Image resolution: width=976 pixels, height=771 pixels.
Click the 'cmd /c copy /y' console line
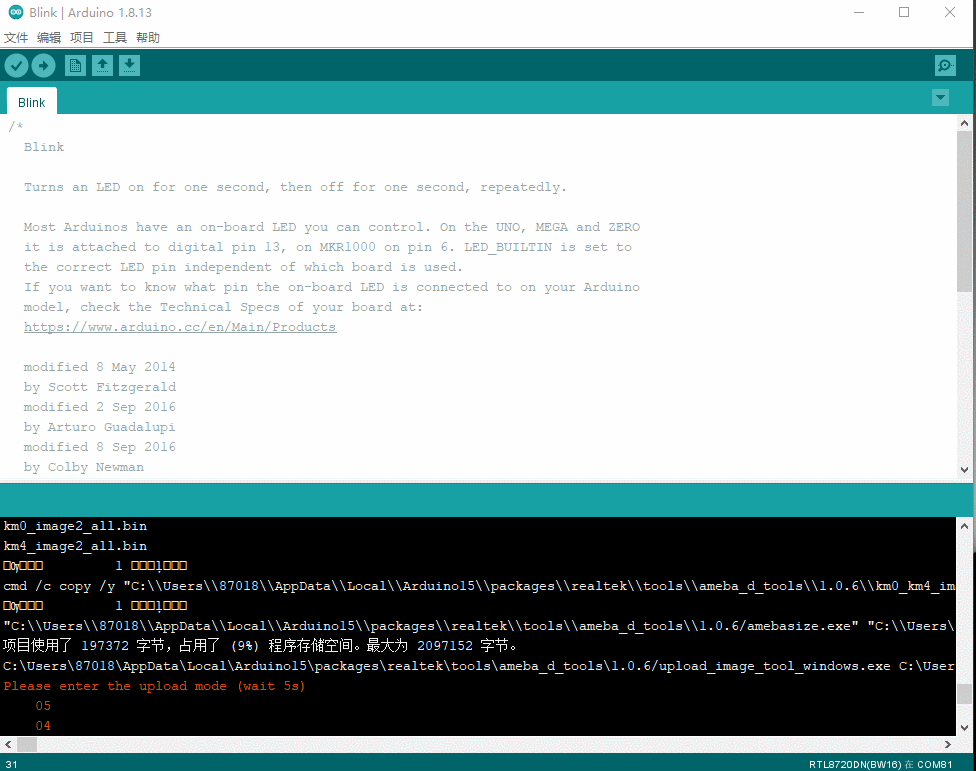tap(479, 586)
